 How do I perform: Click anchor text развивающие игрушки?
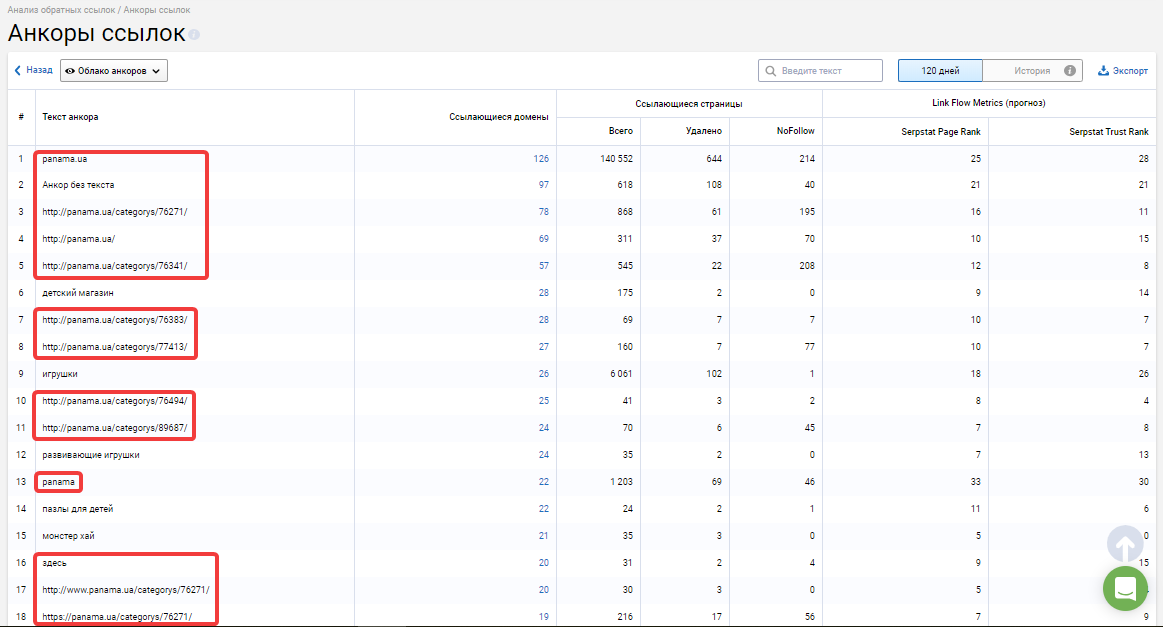tap(90, 455)
